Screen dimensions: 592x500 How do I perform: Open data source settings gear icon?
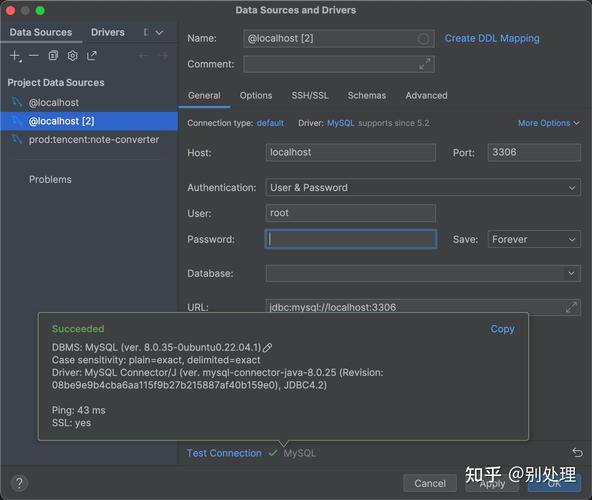pyautogui.click(x=72, y=56)
